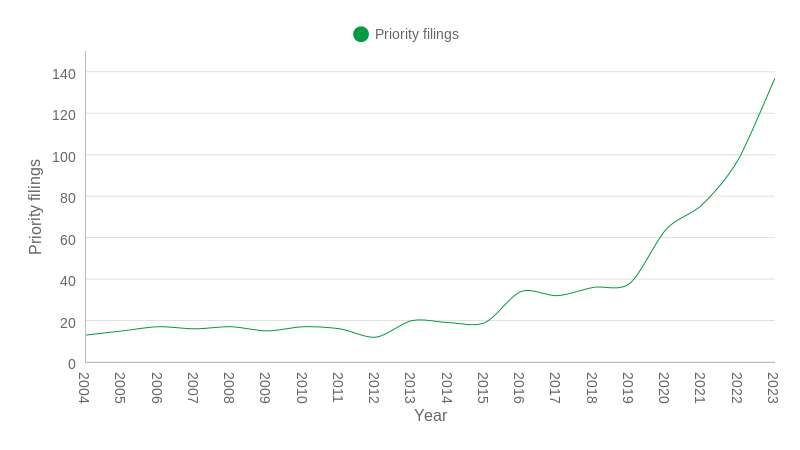Click the 0 y-axis value
This screenshot has width=800, height=450.
pyautogui.click(x=71, y=364)
